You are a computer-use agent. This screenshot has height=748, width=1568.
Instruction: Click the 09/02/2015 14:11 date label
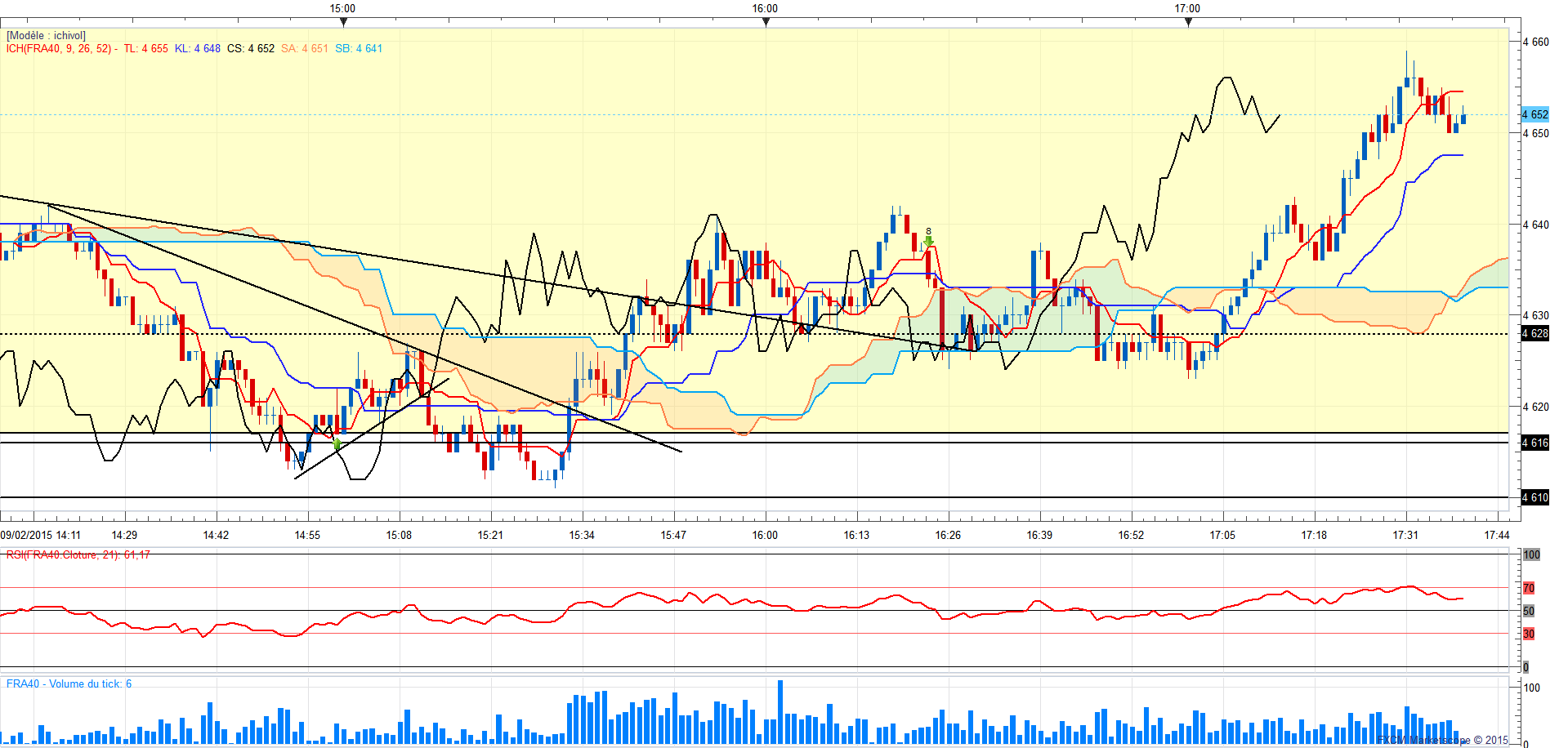(x=41, y=535)
